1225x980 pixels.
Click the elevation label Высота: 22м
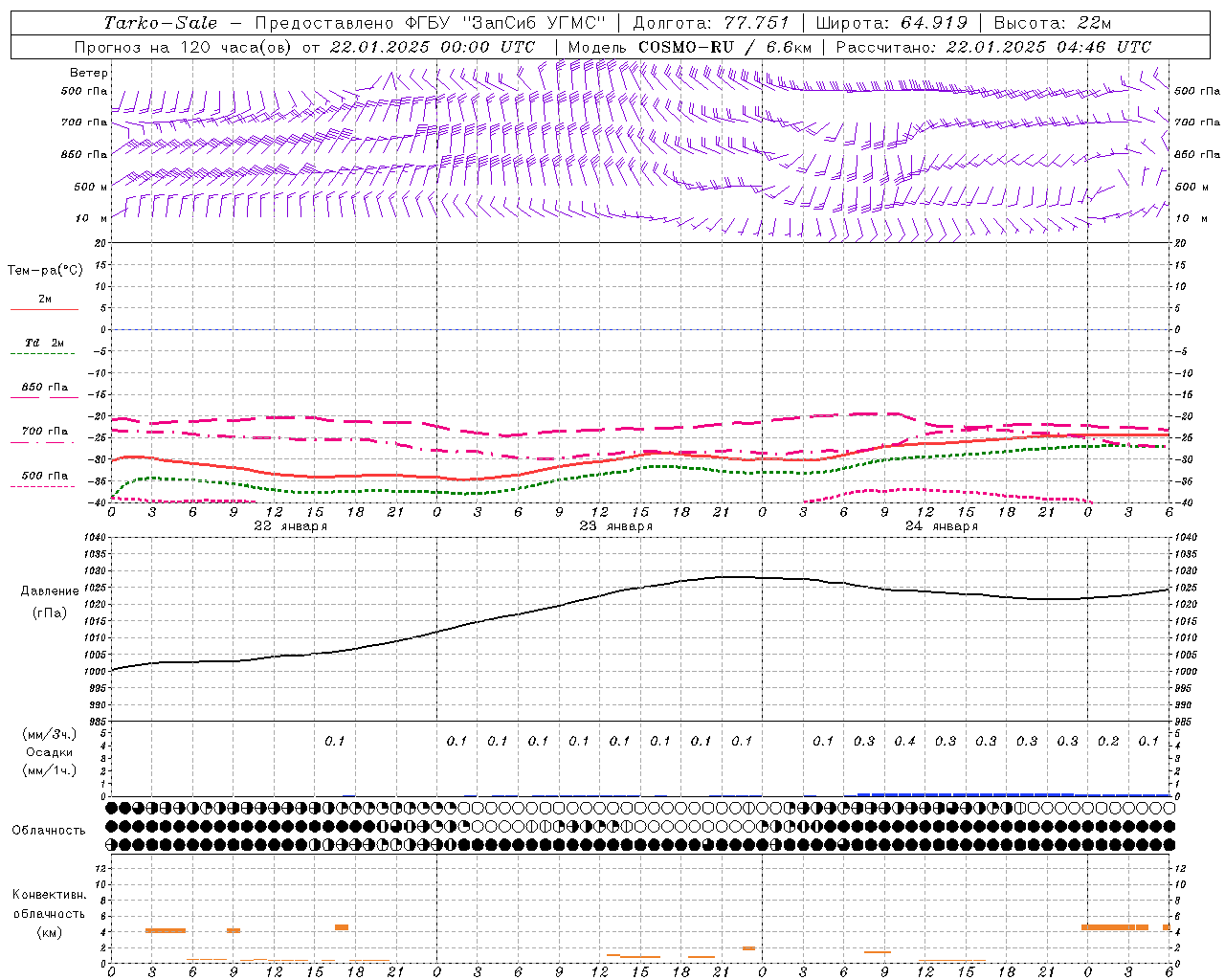1053,23
